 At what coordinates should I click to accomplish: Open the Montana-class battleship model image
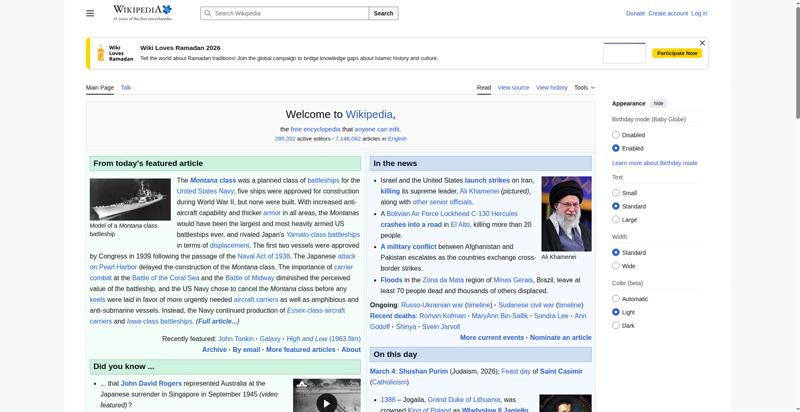130,200
